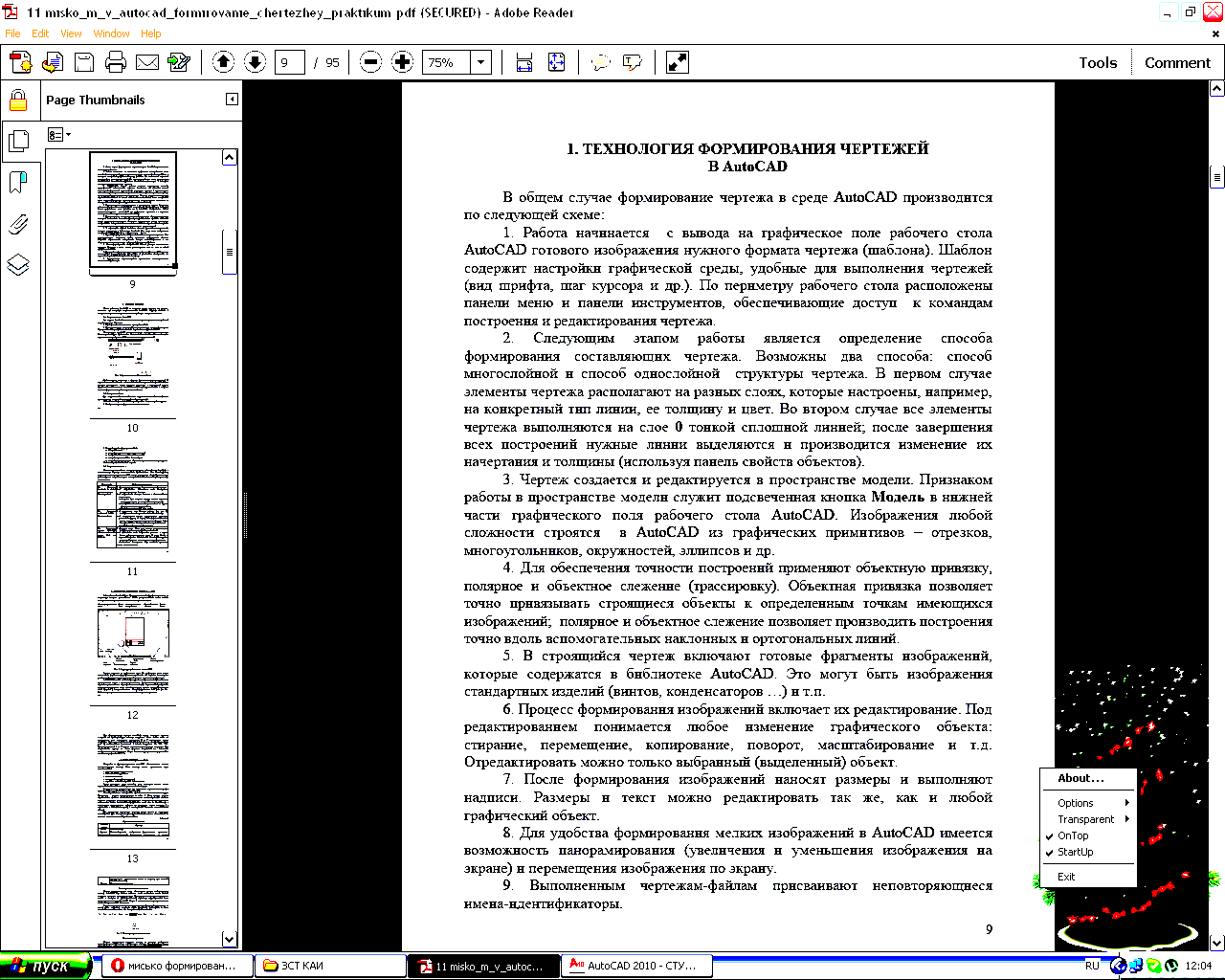Choose About… in the context menu

(x=1088, y=778)
